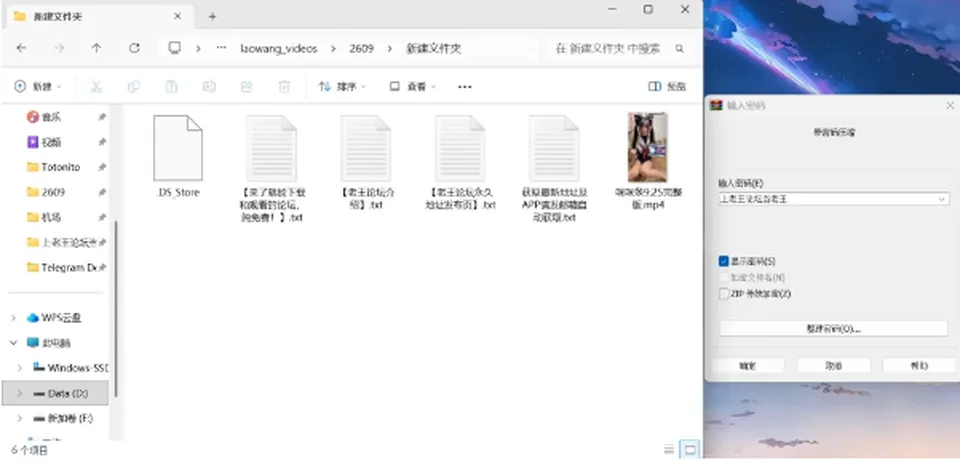The height and width of the screenshot is (460, 960).
Task: Click the 整理密码 (Organize passwords) button
Action: pyautogui.click(x=833, y=329)
